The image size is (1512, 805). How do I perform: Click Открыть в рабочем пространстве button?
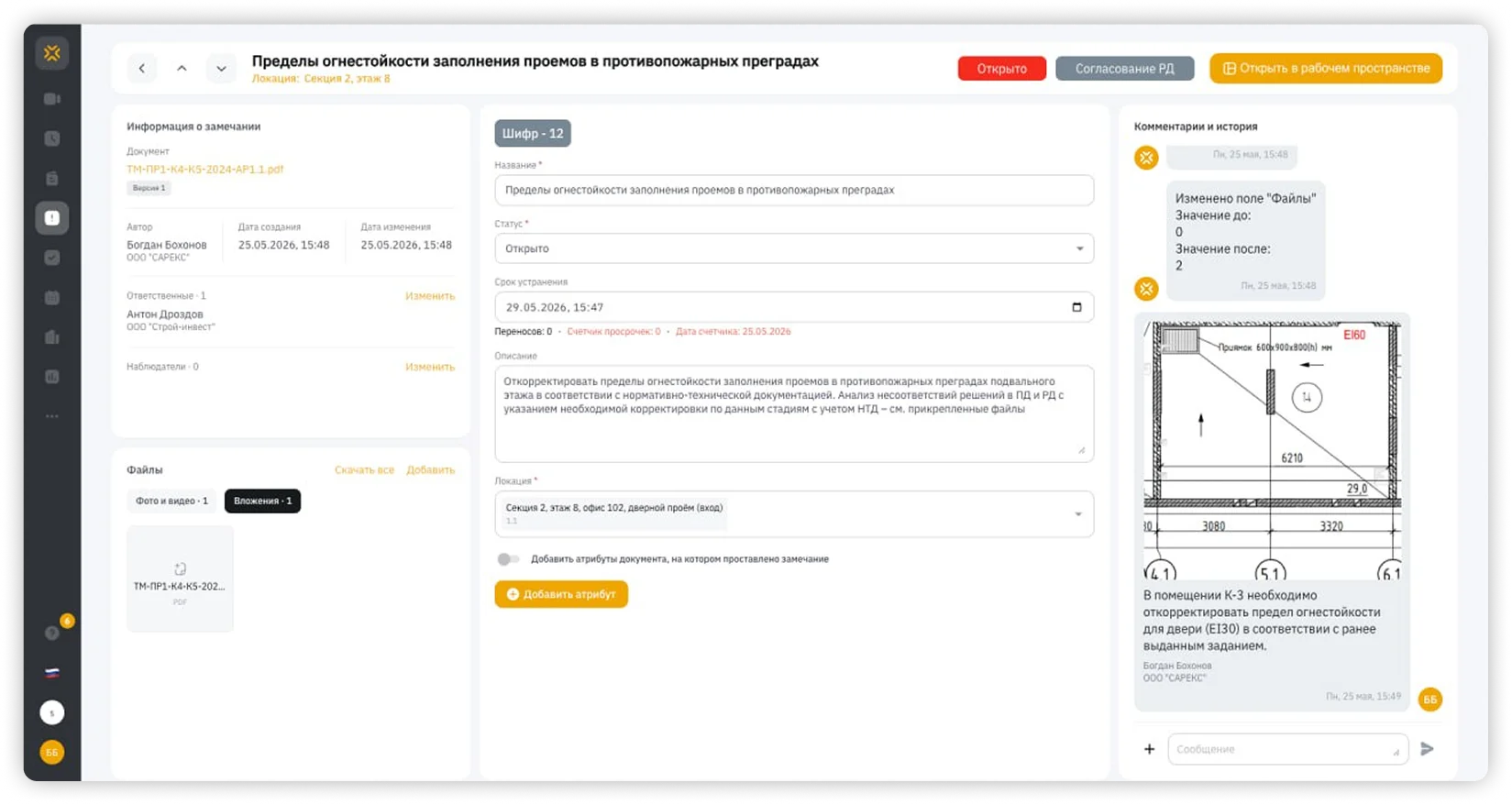1326,69
